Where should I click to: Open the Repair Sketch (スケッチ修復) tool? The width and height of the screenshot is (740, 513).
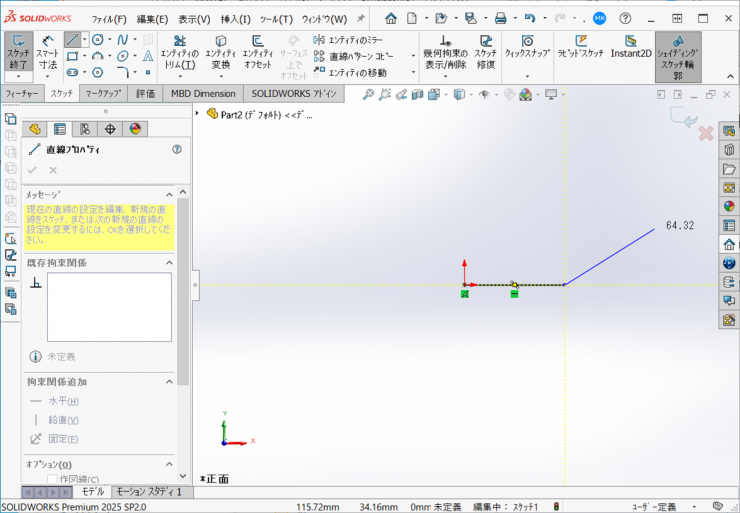[x=485, y=48]
